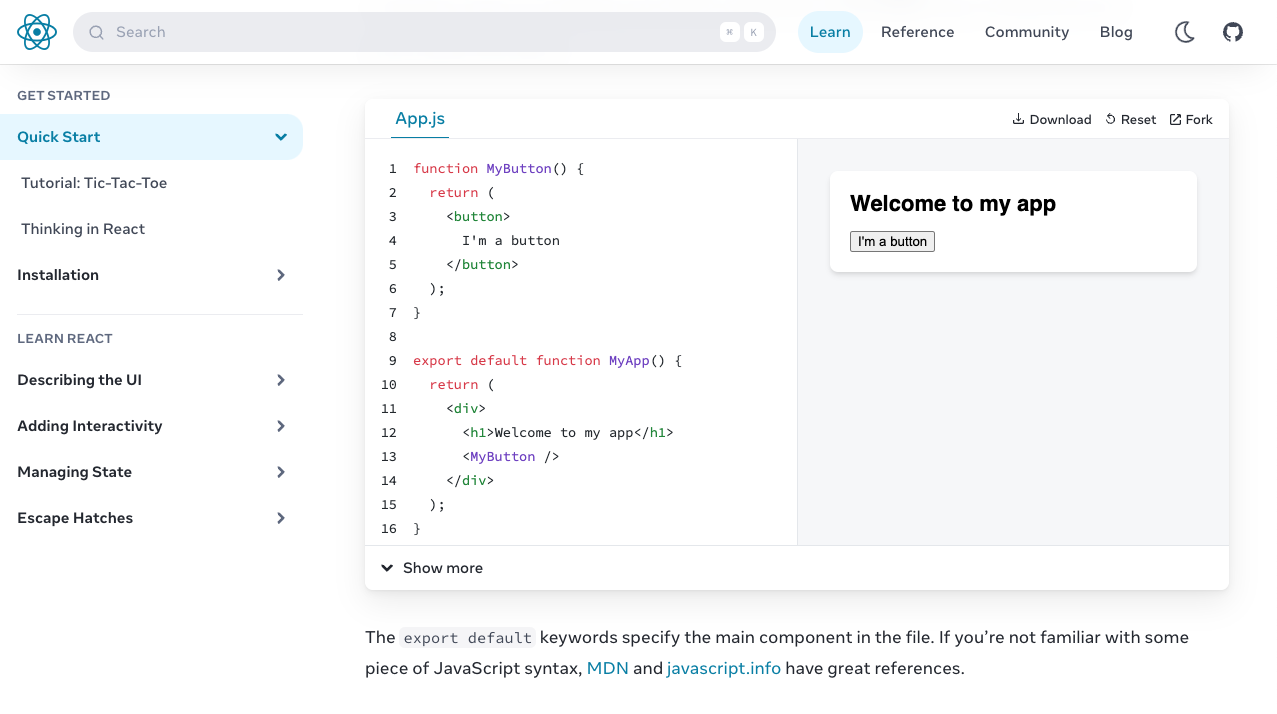Screen dimensions: 1277x714
Task: Reset the code sandbox
Action: click(x=1129, y=119)
